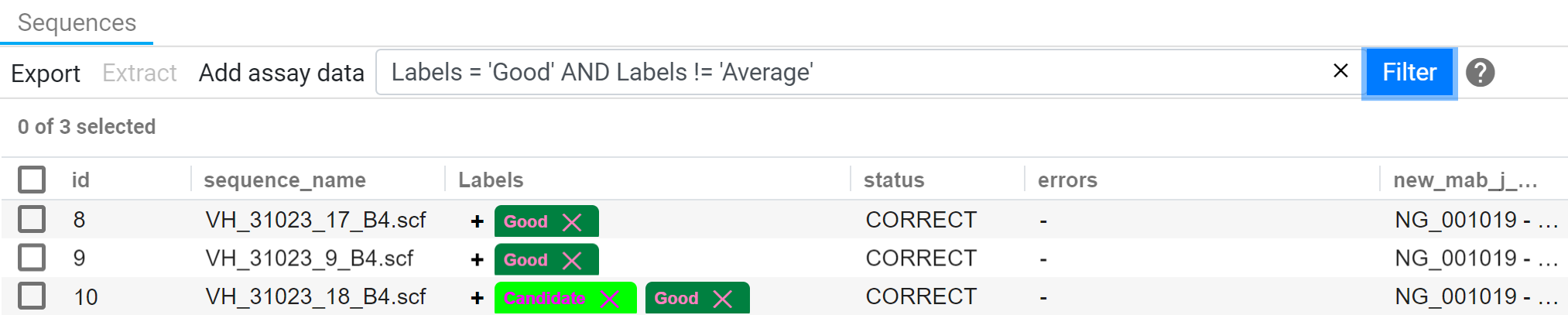
Task: Add a label to sequence id 9
Action: 477,260
